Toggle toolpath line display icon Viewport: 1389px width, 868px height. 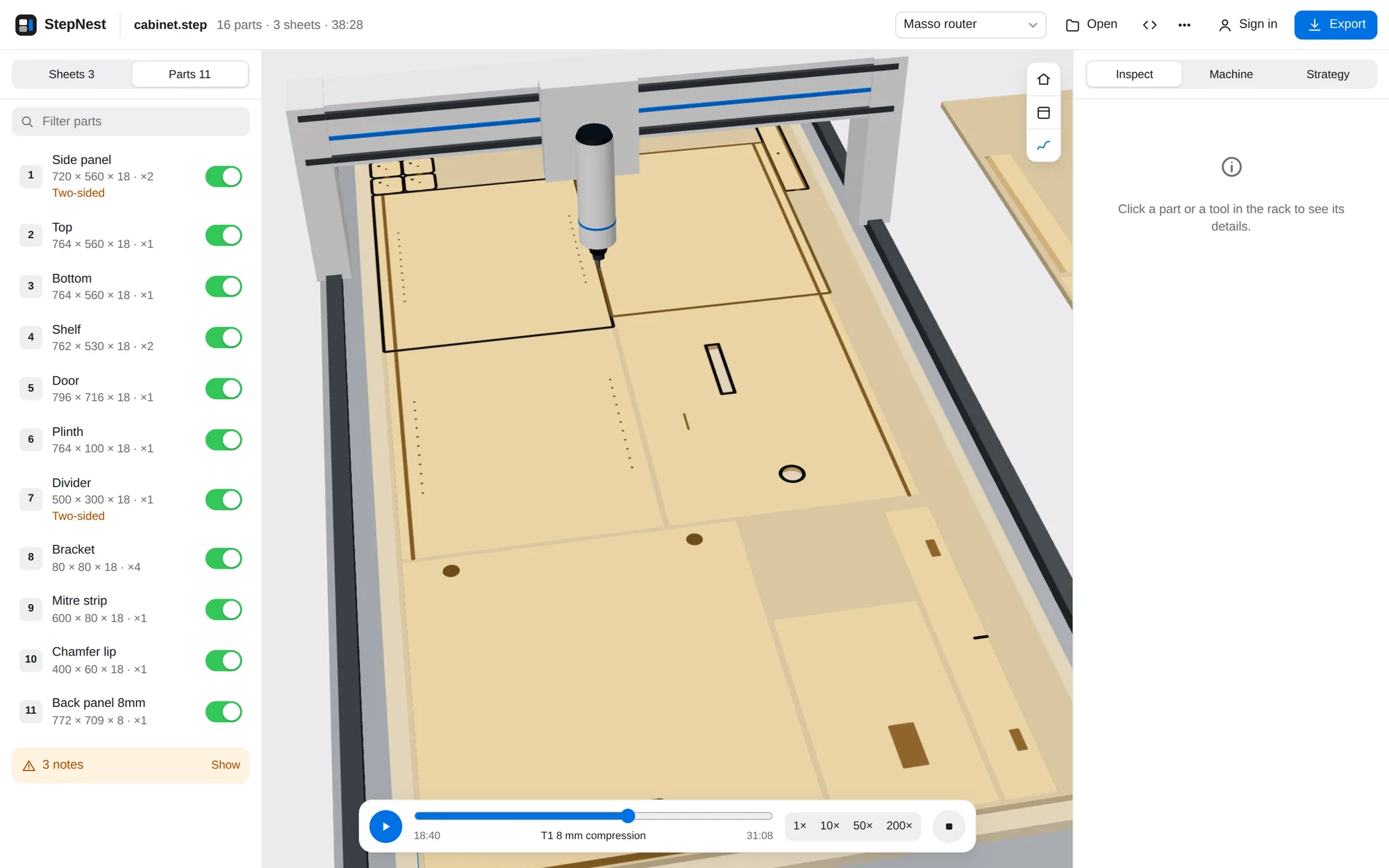[x=1043, y=145]
